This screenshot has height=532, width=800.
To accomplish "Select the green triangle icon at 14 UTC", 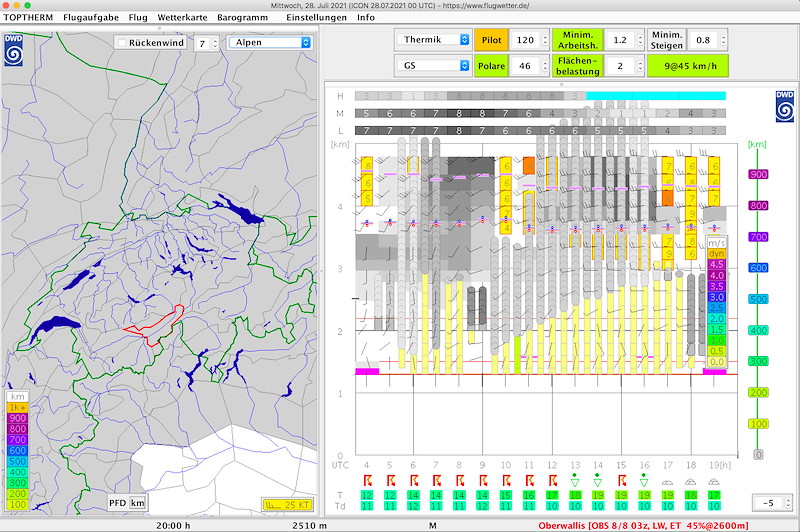I will click(598, 480).
